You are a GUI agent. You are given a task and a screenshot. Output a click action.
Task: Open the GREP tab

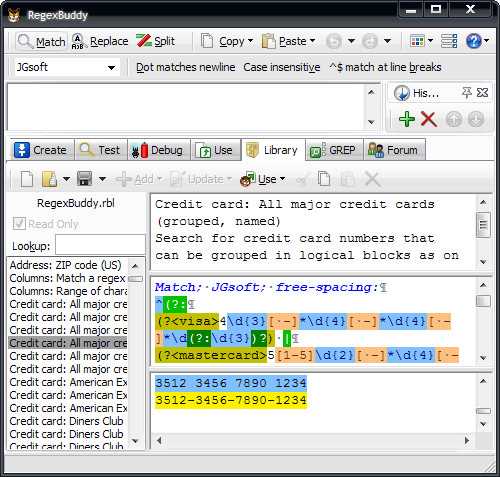(x=334, y=150)
